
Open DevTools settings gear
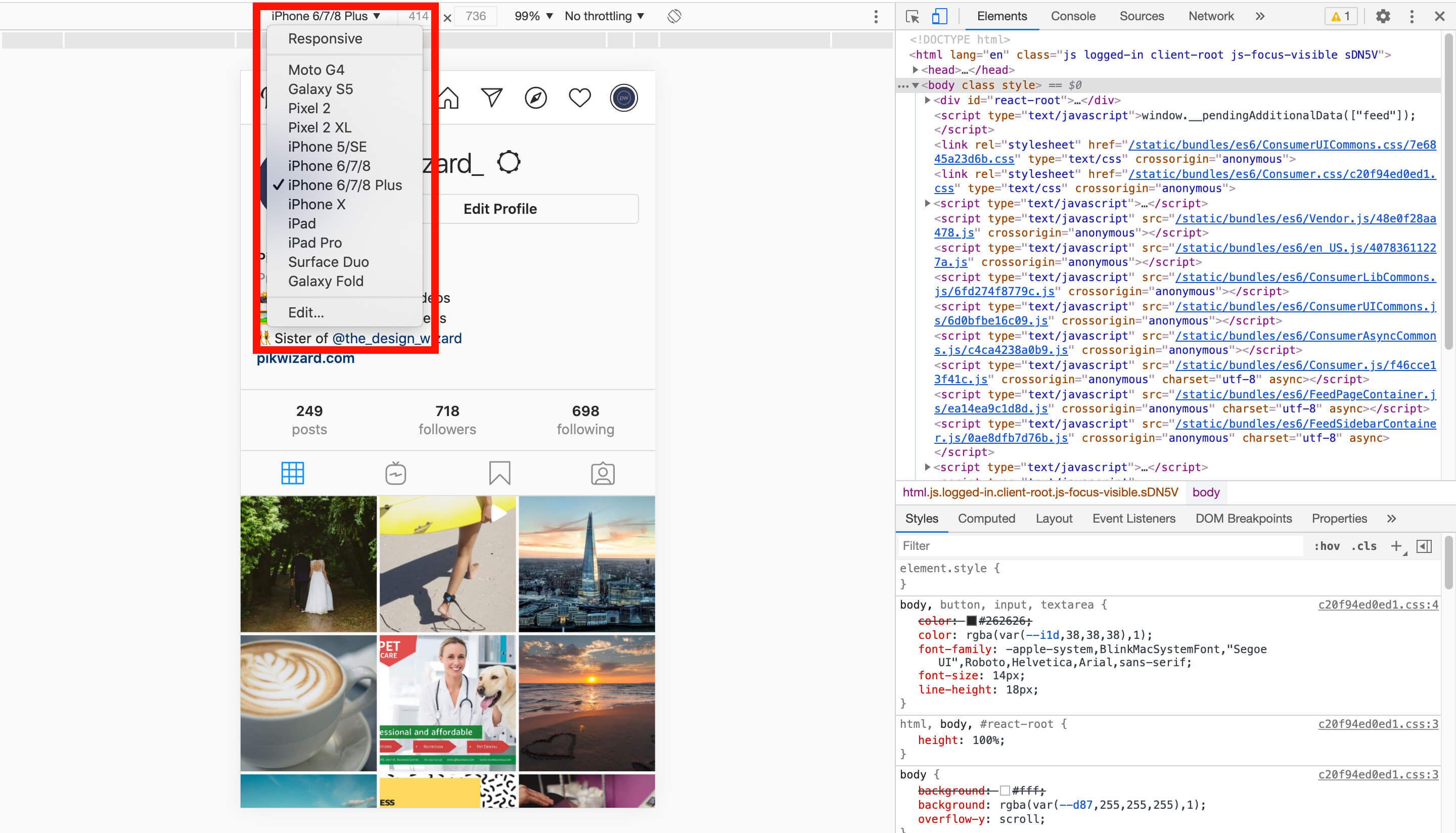click(x=1383, y=16)
